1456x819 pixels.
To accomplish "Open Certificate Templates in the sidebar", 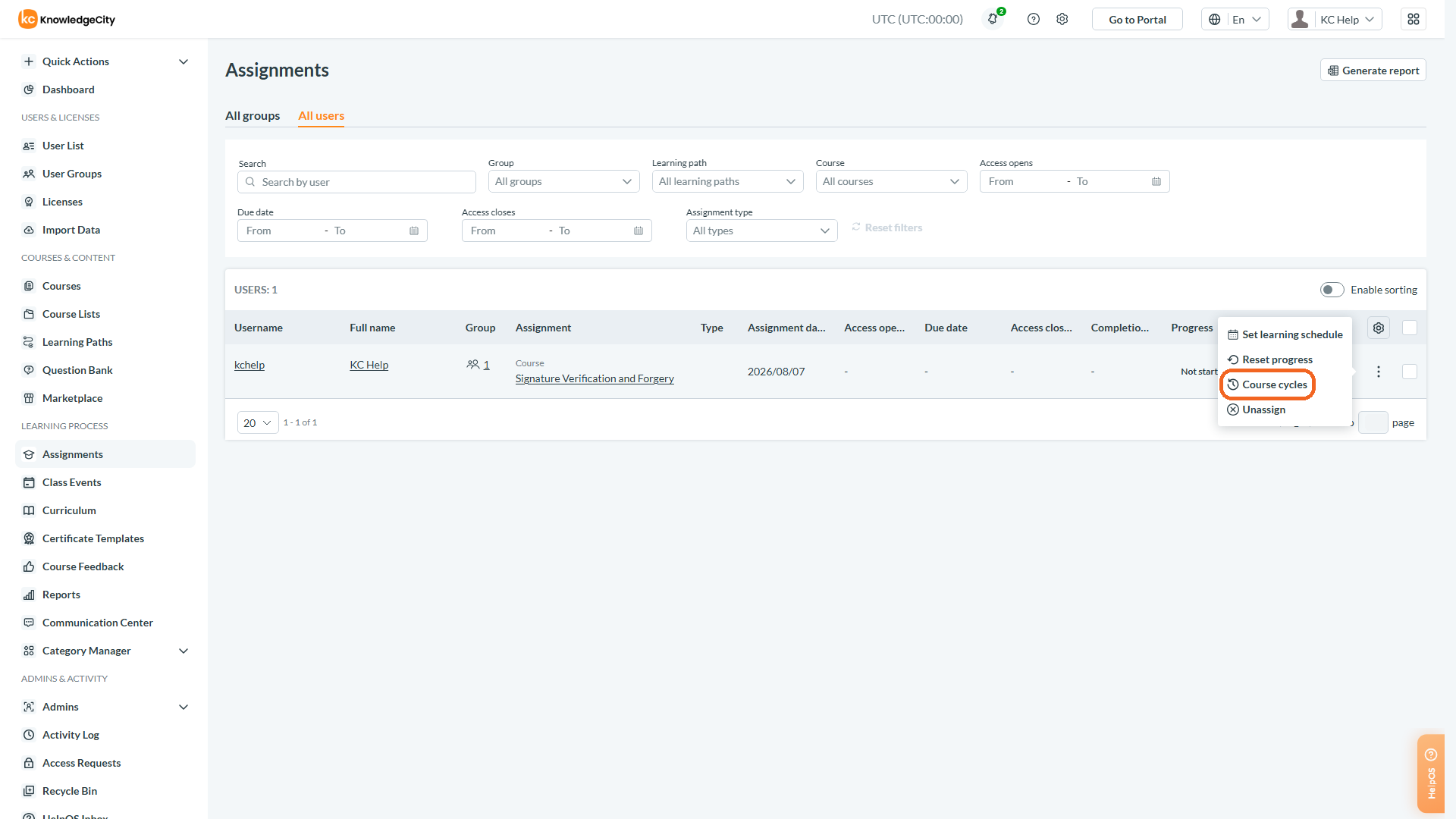I will (x=93, y=538).
